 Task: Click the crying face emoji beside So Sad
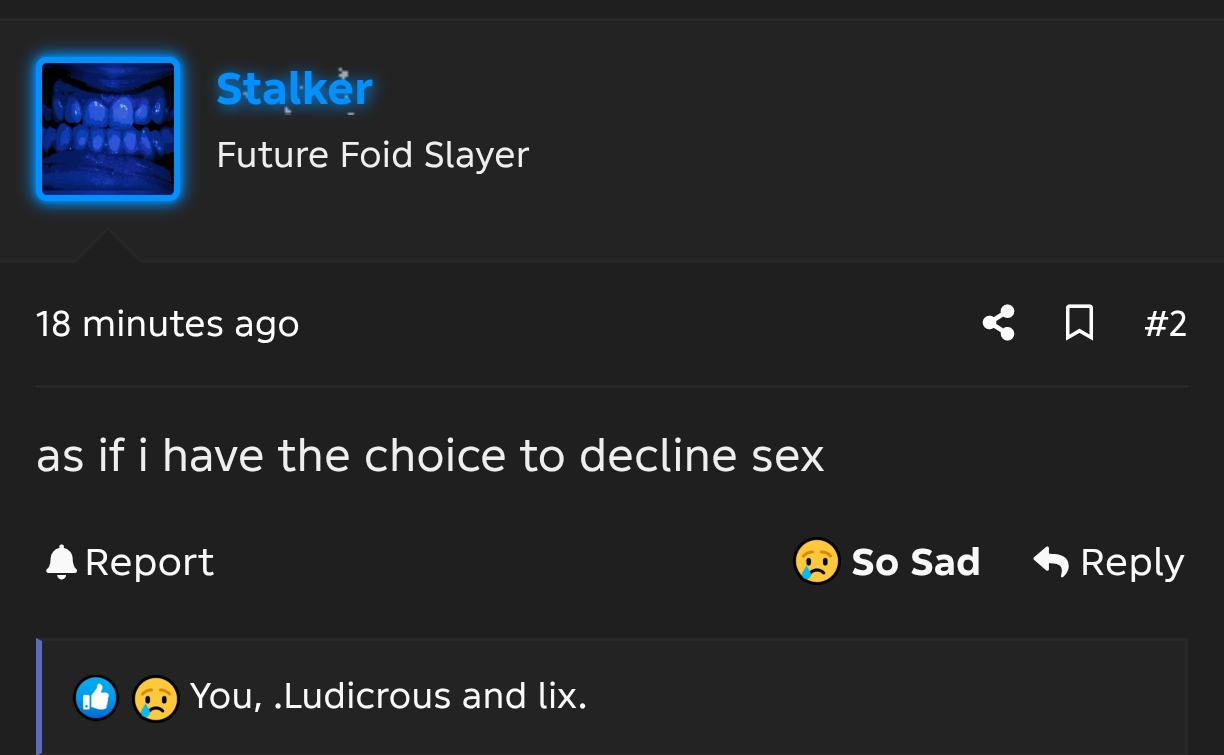pyautogui.click(x=816, y=562)
